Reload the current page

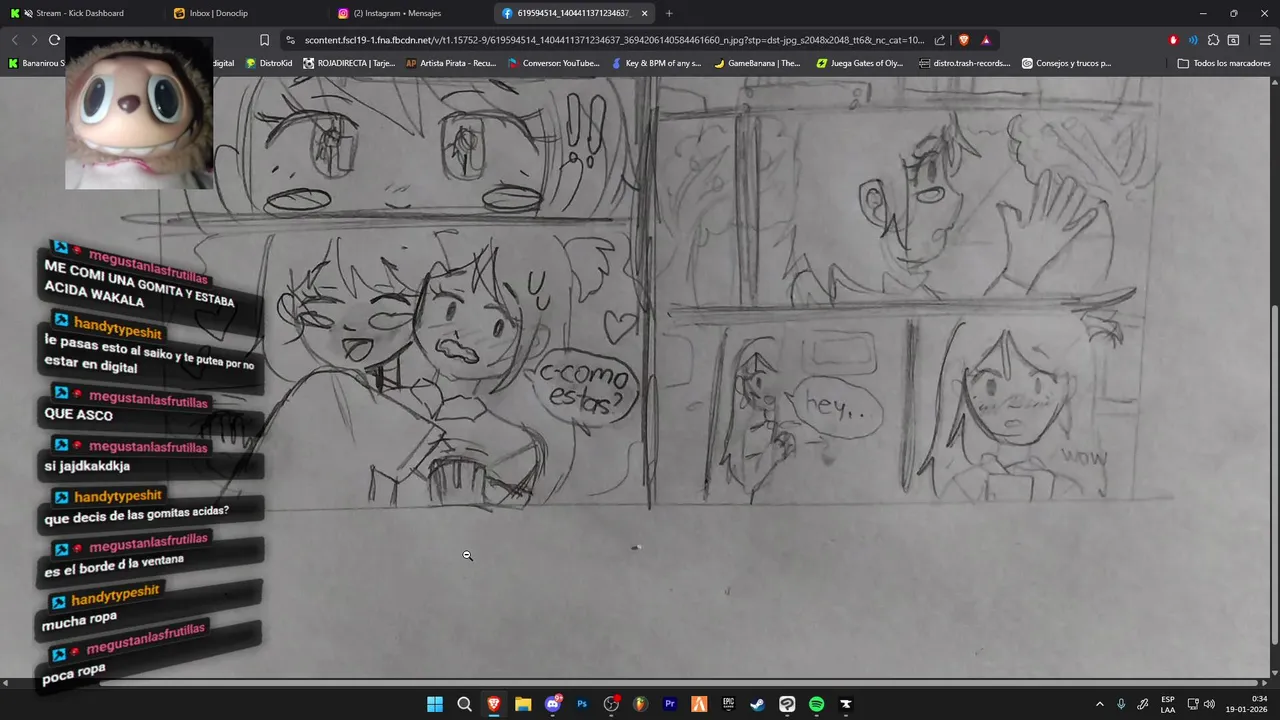(x=54, y=40)
